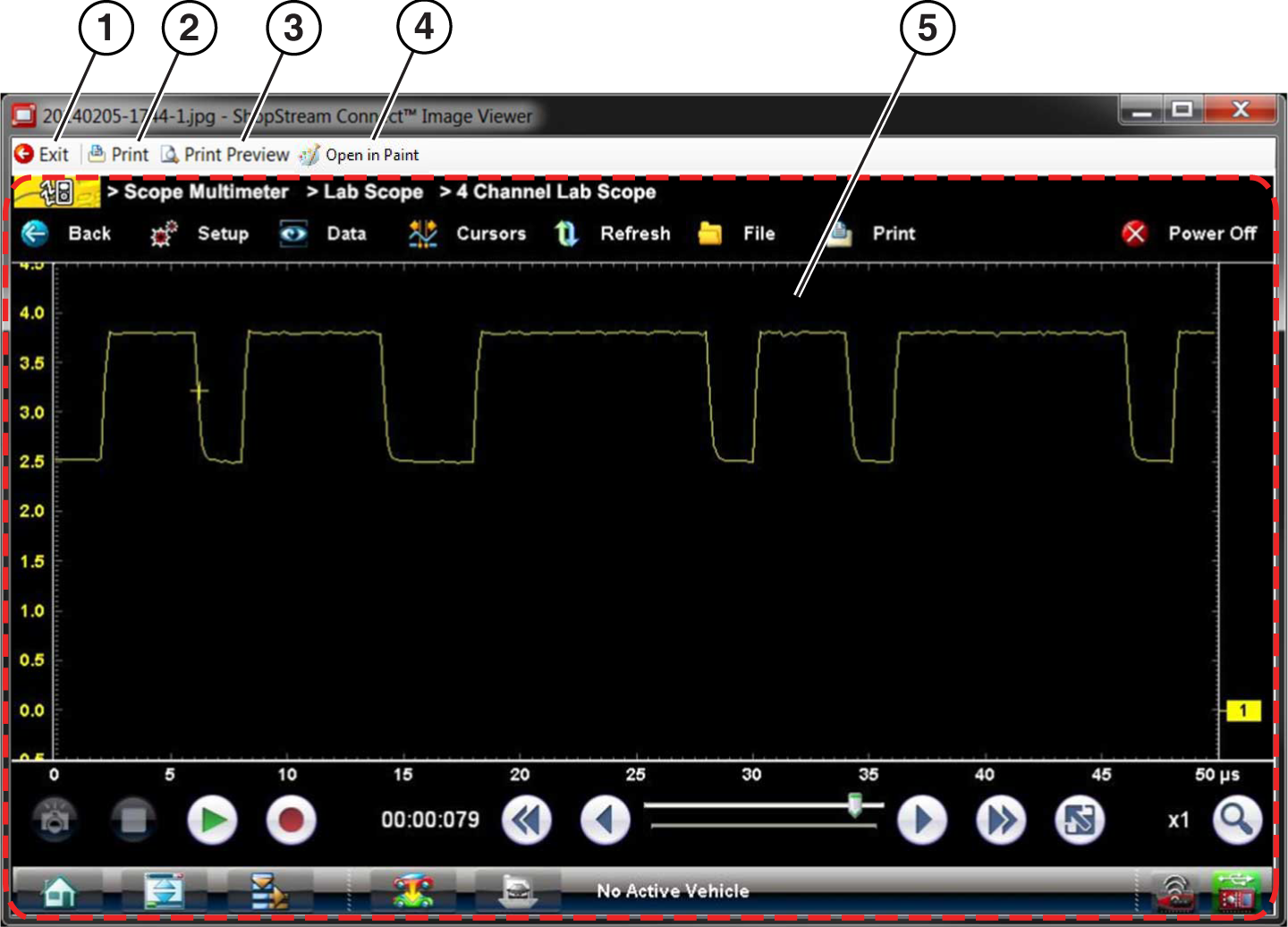
Task: Click the Refresh arrows icon
Action: 566,234
